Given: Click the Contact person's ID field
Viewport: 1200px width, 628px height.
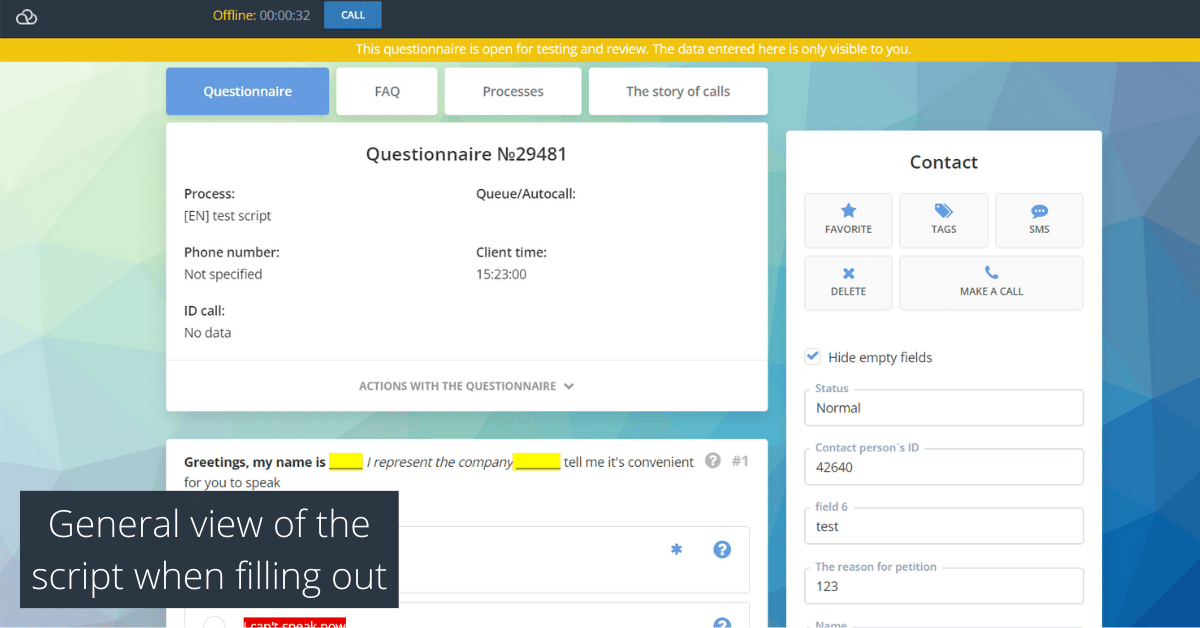Looking at the screenshot, I should point(944,466).
